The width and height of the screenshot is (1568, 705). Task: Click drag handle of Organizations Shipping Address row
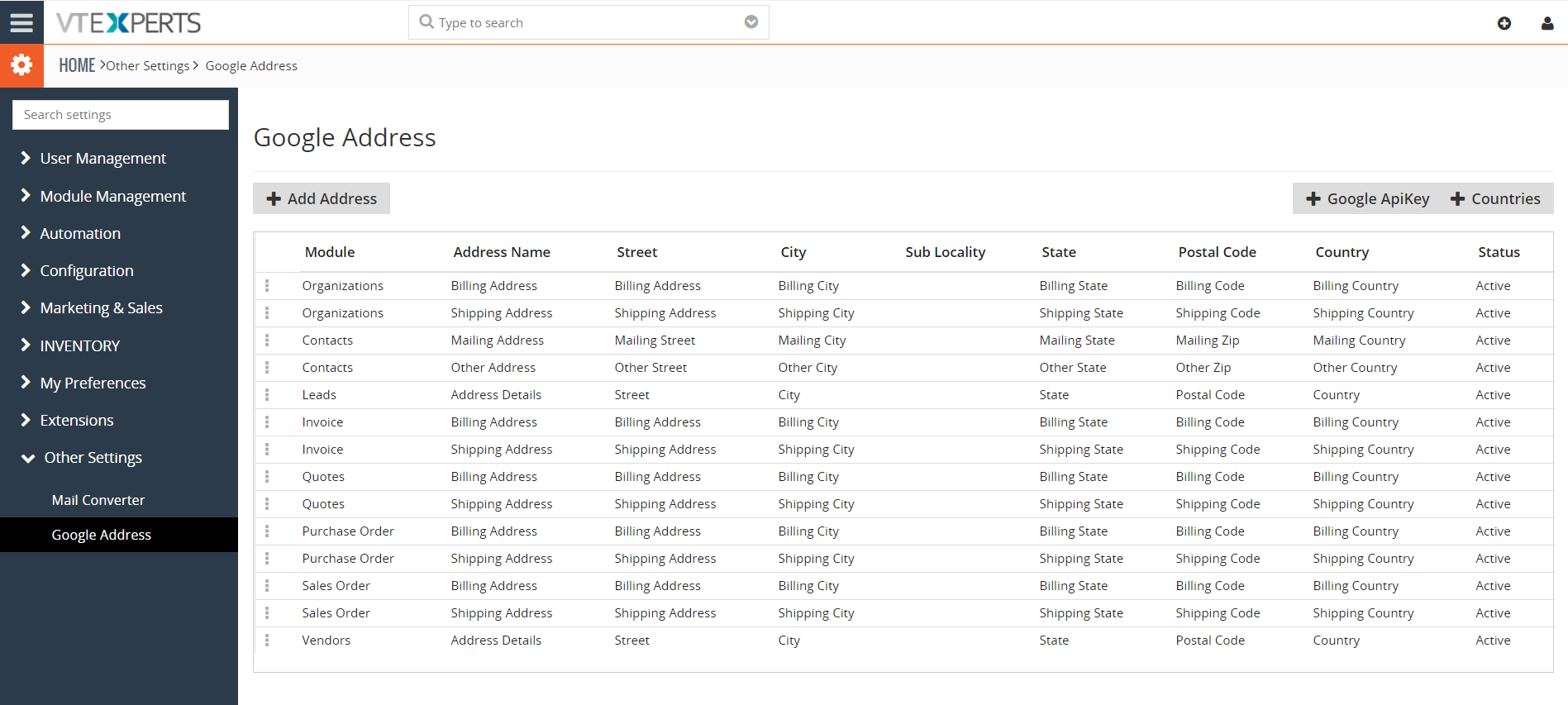(267, 312)
